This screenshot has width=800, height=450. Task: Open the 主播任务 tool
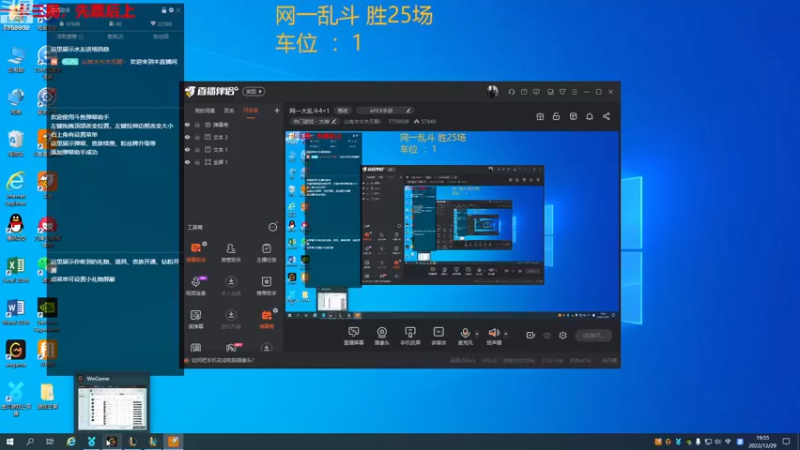click(x=266, y=252)
